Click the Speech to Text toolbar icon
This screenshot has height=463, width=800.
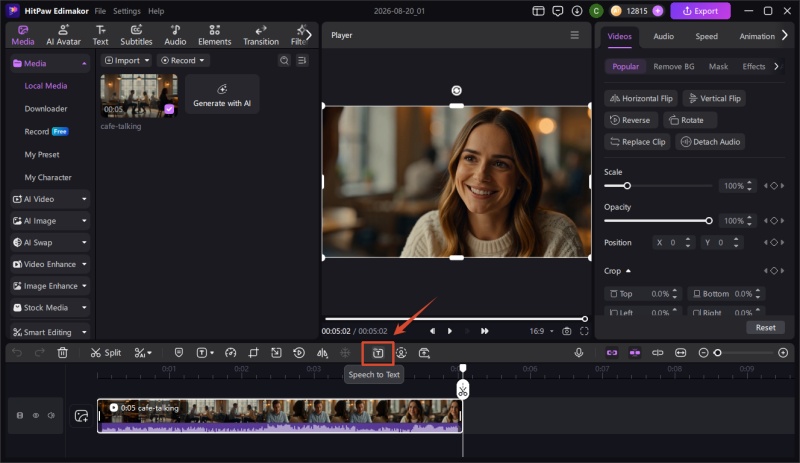pyautogui.click(x=378, y=353)
